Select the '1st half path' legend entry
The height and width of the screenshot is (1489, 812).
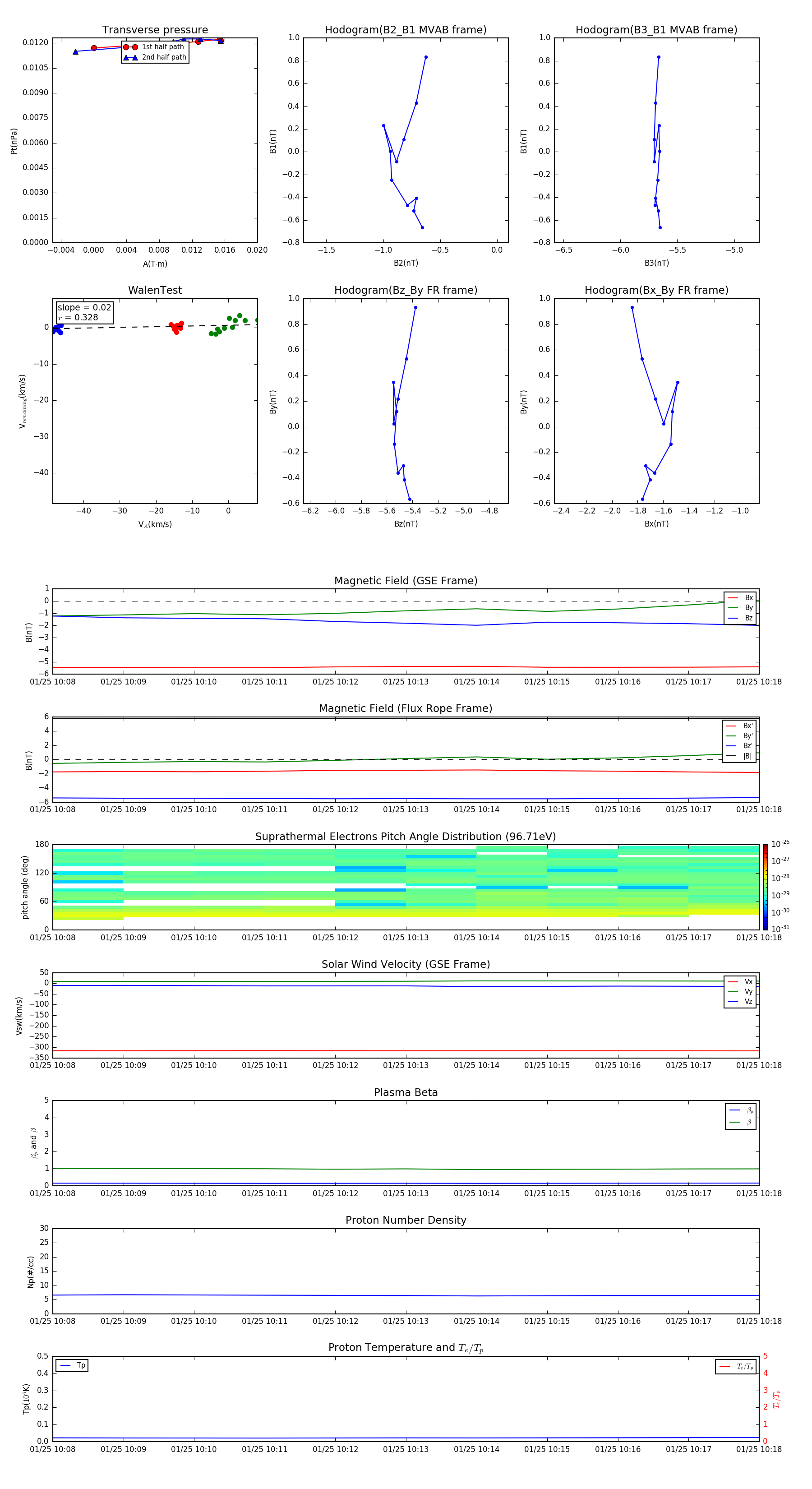coord(154,47)
